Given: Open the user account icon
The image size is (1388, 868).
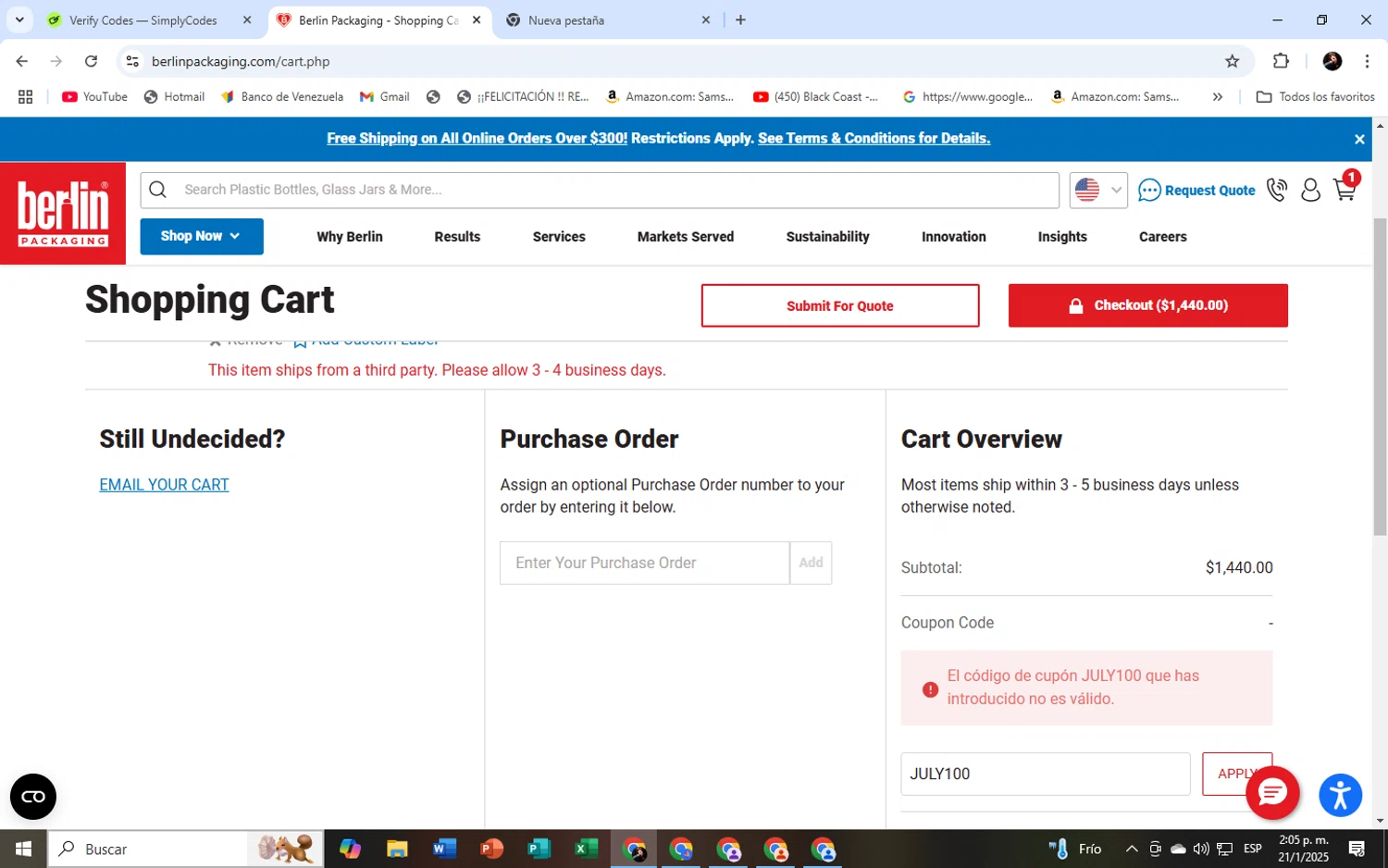Looking at the screenshot, I should 1310,190.
